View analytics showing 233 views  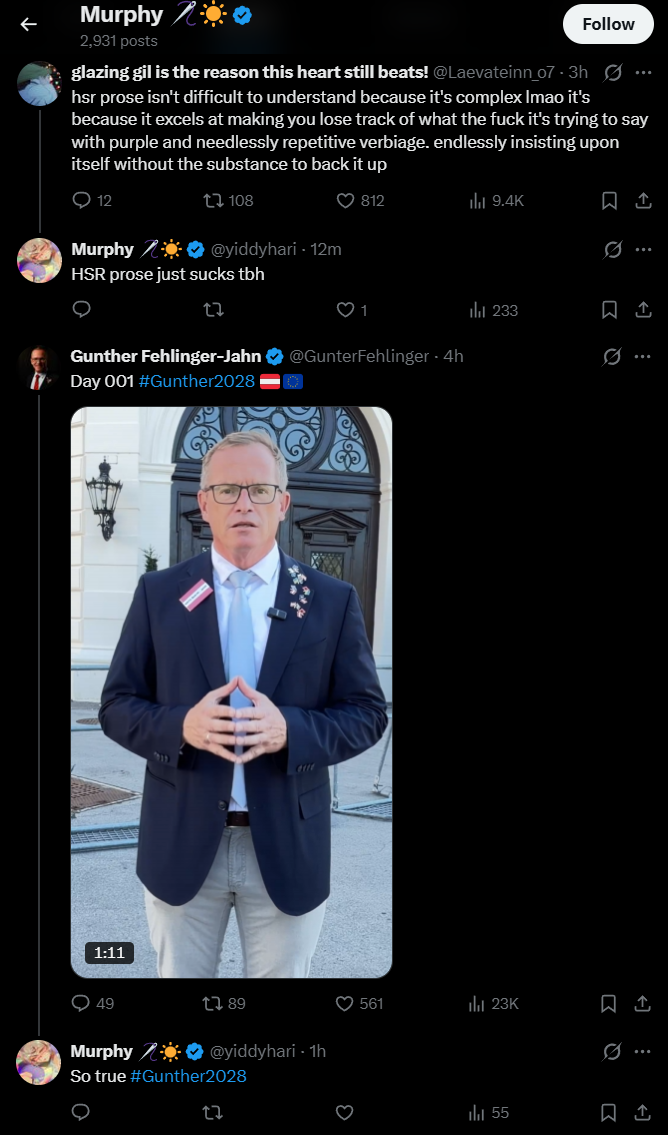pyautogui.click(x=494, y=310)
